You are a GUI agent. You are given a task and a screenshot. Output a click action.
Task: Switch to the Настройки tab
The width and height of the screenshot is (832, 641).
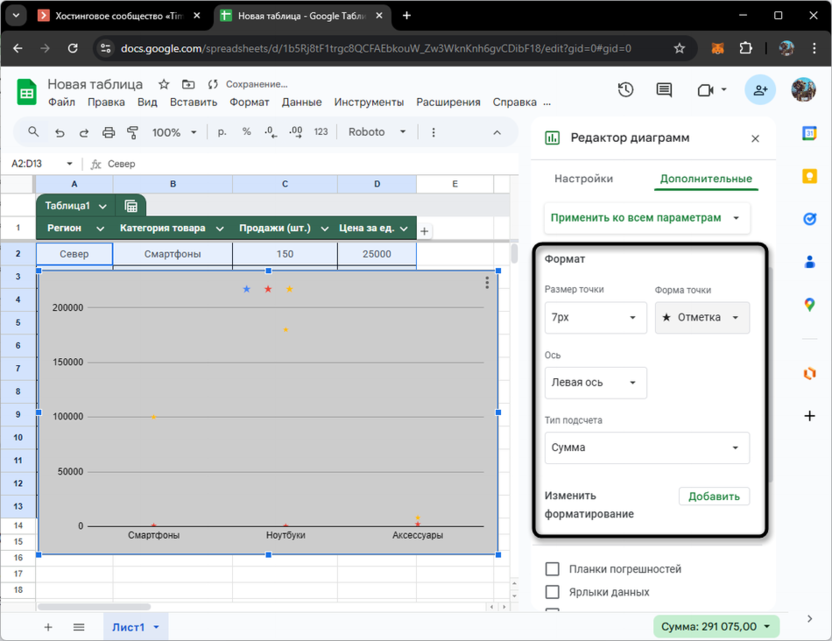click(x=584, y=179)
